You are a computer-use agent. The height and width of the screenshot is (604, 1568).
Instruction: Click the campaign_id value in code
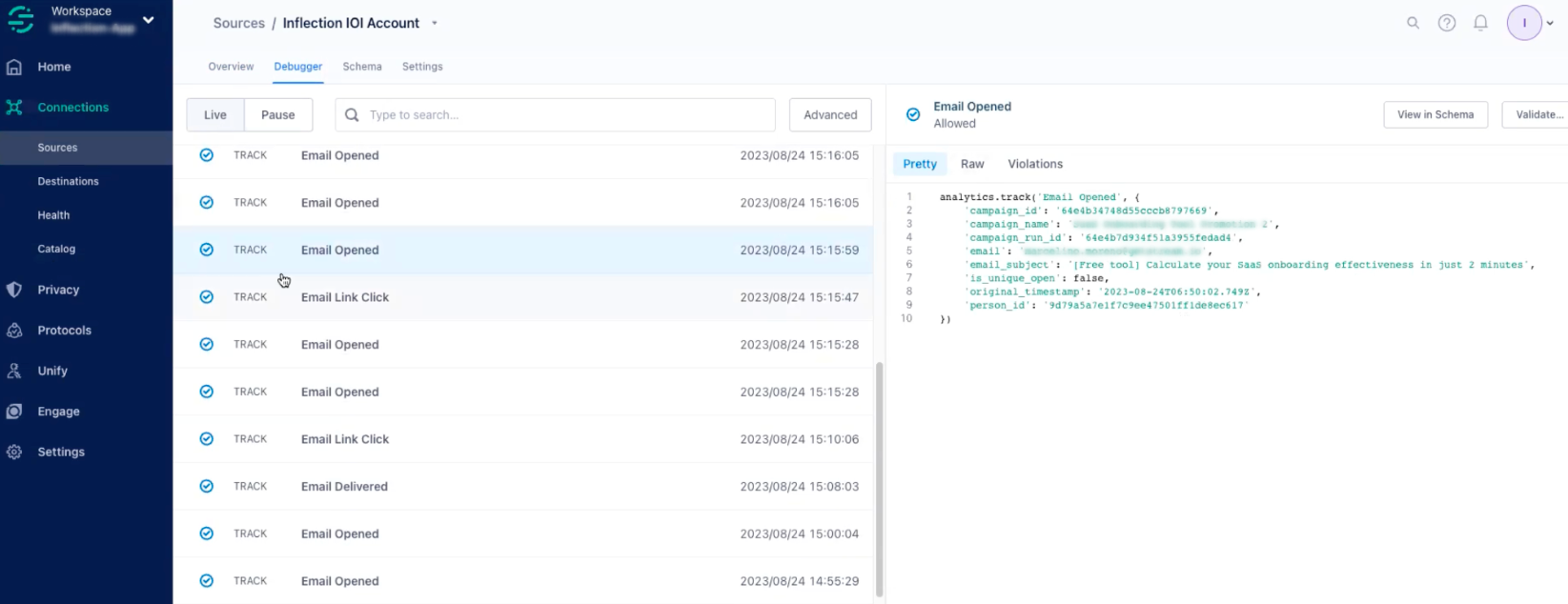(1134, 211)
